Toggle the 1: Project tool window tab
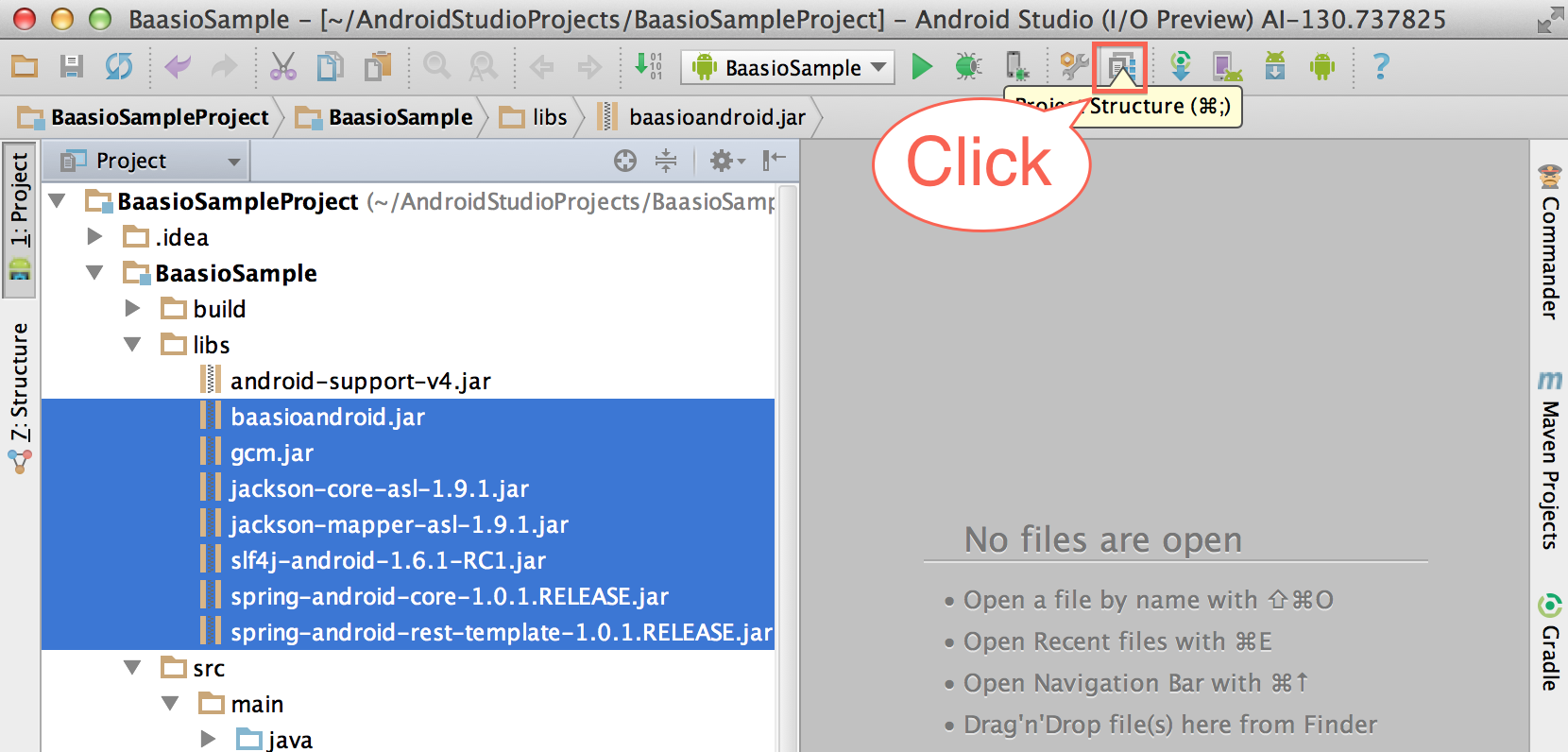 pos(20,219)
